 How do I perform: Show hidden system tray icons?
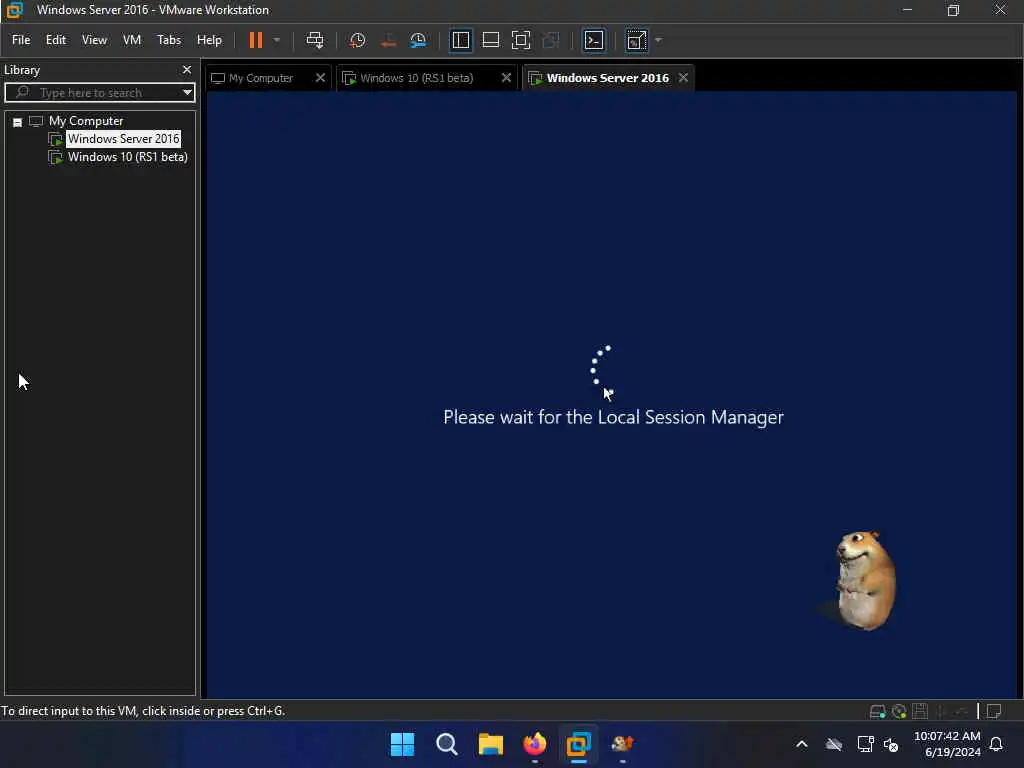click(x=801, y=744)
